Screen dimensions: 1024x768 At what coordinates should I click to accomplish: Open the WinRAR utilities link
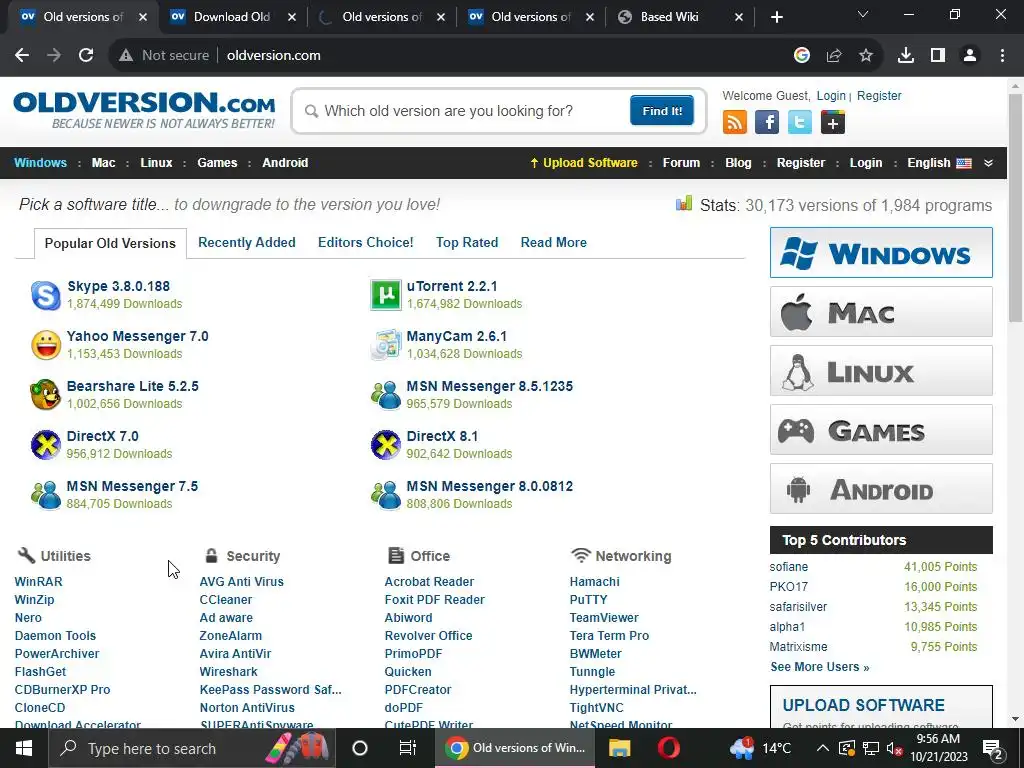point(39,581)
